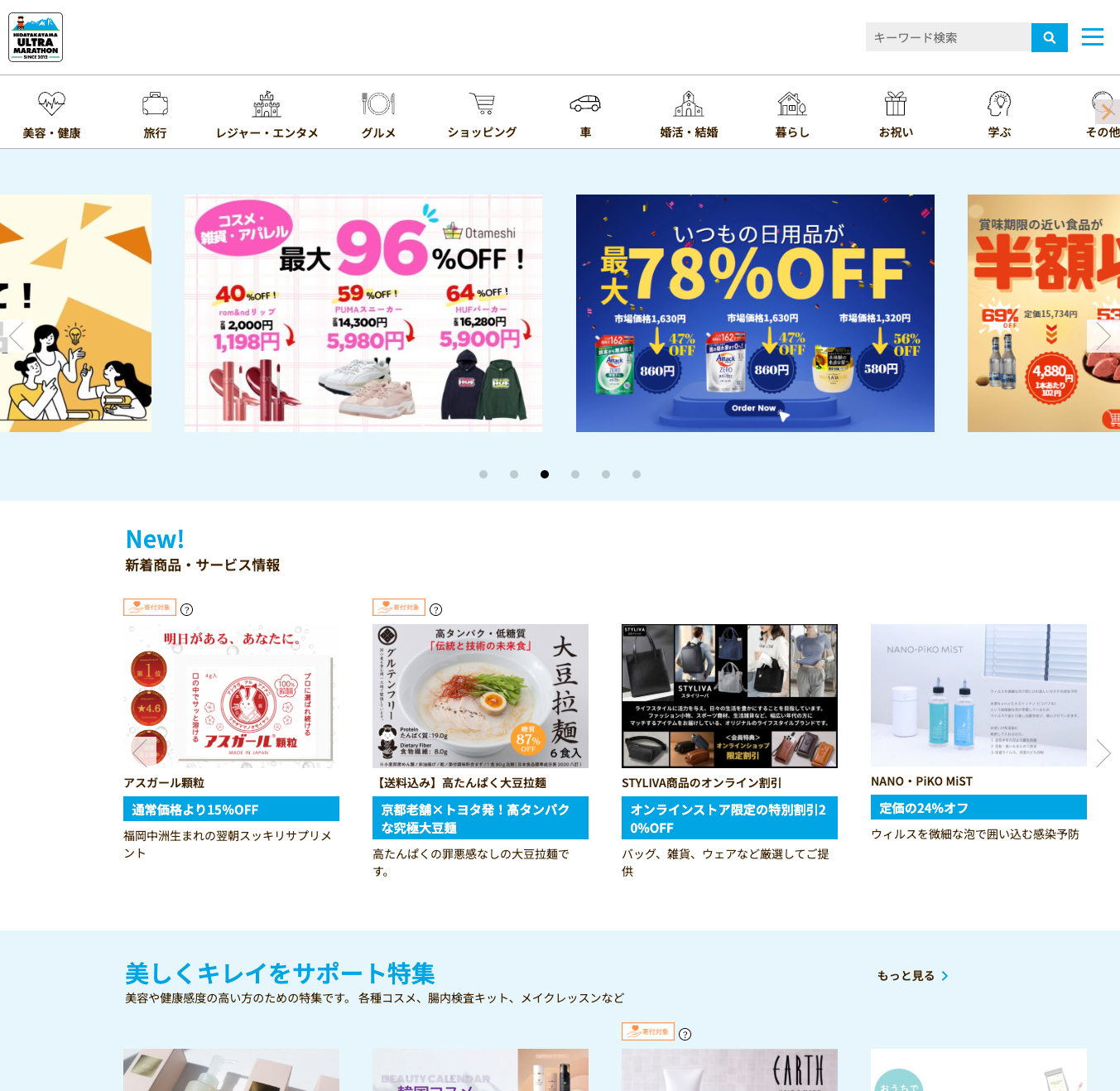Screen dimensions: 1120x1091
Task: Open NANO・PiKO MiST product image
Action: click(978, 695)
